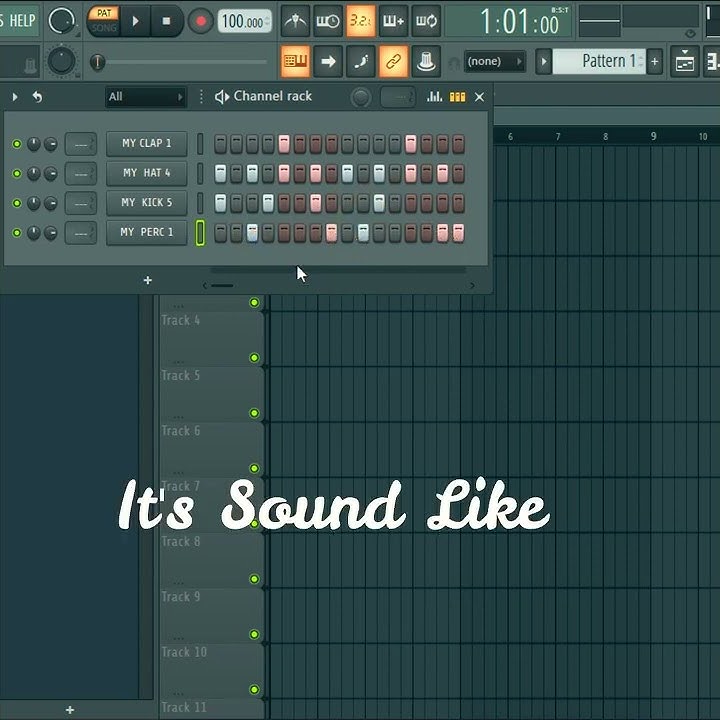The image size is (720, 720).
Task: Toggle last step of MY PERC 1
Action: 458,233
